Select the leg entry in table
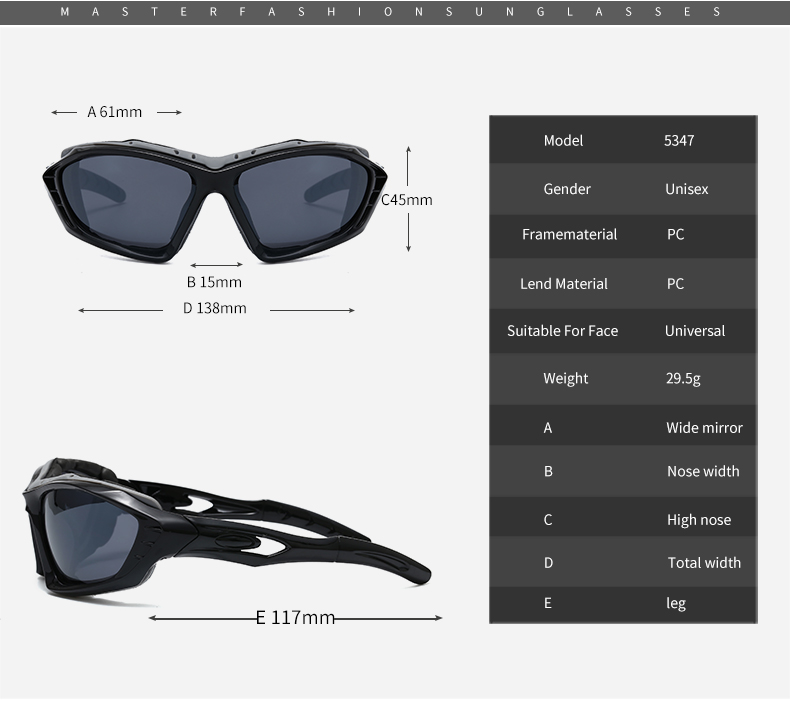Screen dimensions: 790x707 (x=676, y=603)
